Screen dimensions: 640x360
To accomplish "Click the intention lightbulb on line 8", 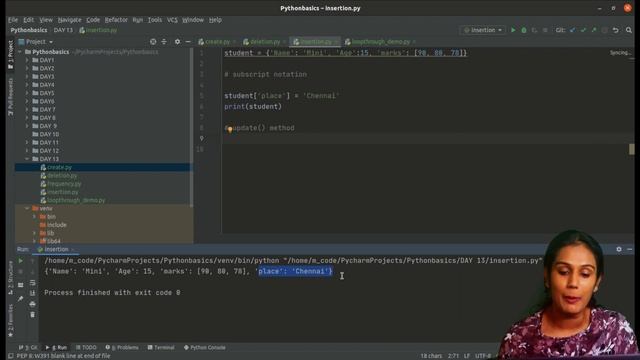I will [x=230, y=130].
